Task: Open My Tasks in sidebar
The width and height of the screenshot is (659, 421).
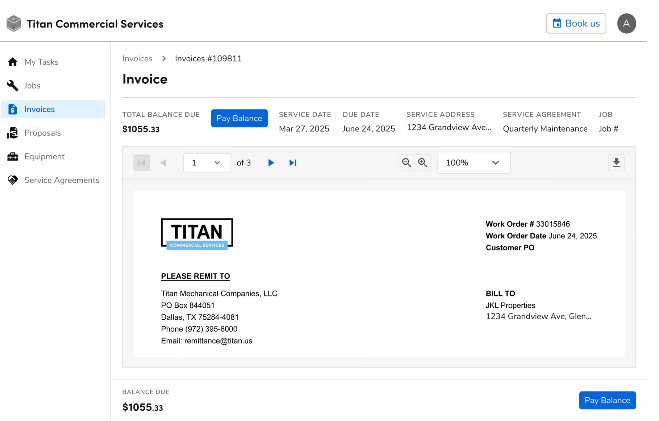Action: (53, 62)
